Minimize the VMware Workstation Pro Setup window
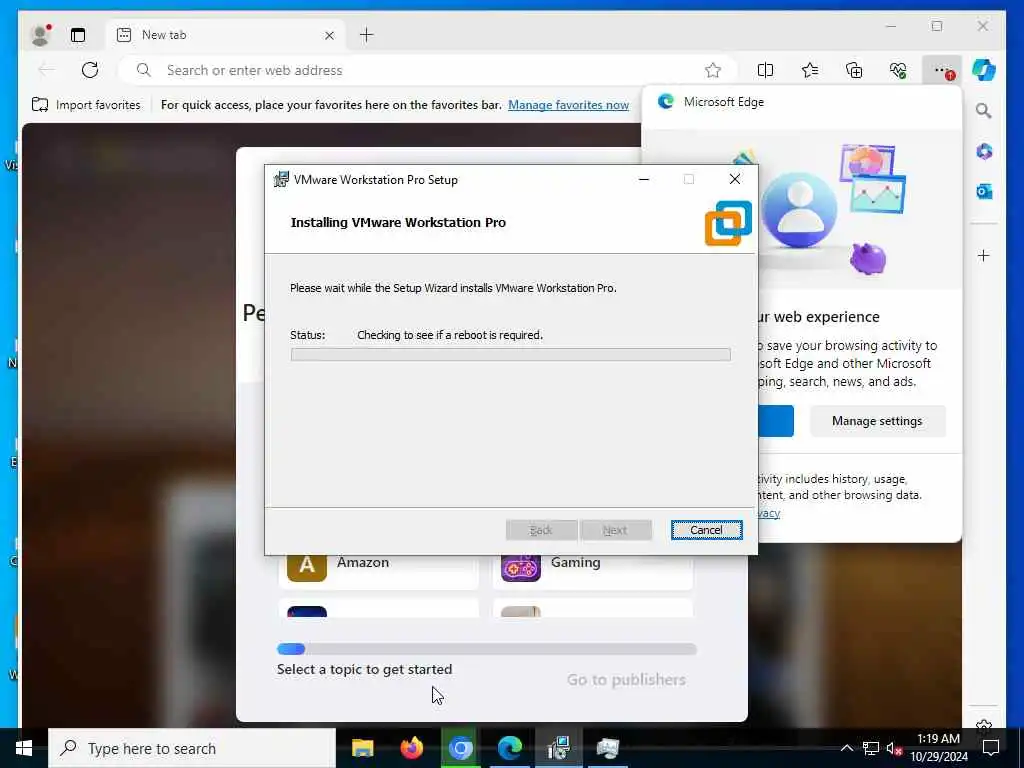The image size is (1024, 768). point(644,179)
